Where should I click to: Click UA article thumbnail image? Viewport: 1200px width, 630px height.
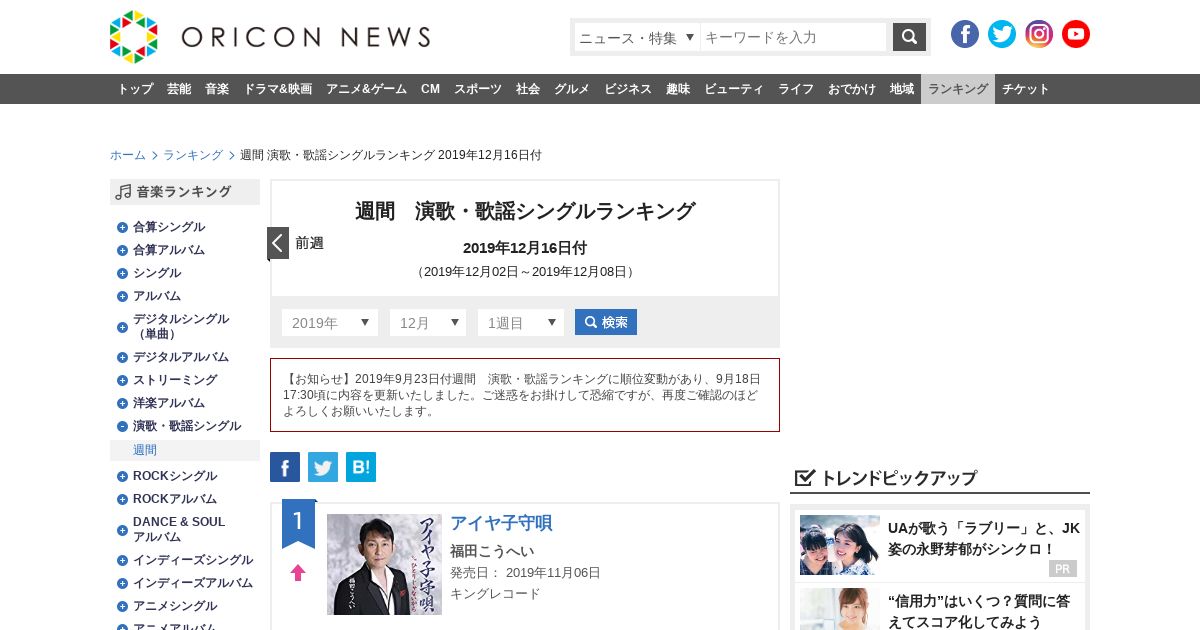pos(840,545)
